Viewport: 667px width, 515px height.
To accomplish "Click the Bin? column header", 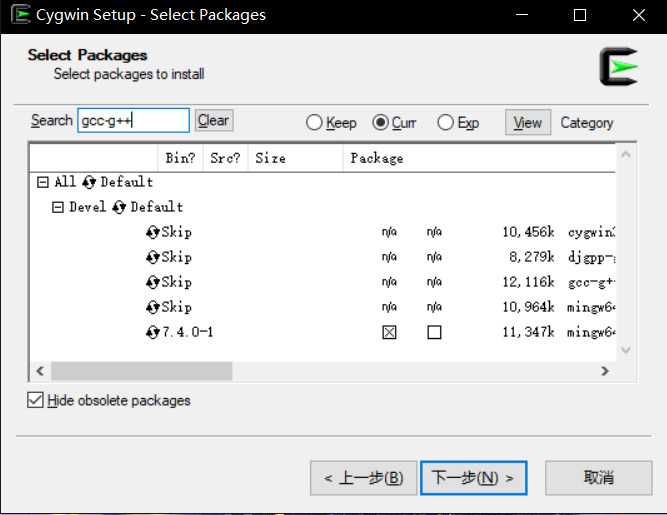I will [180, 158].
